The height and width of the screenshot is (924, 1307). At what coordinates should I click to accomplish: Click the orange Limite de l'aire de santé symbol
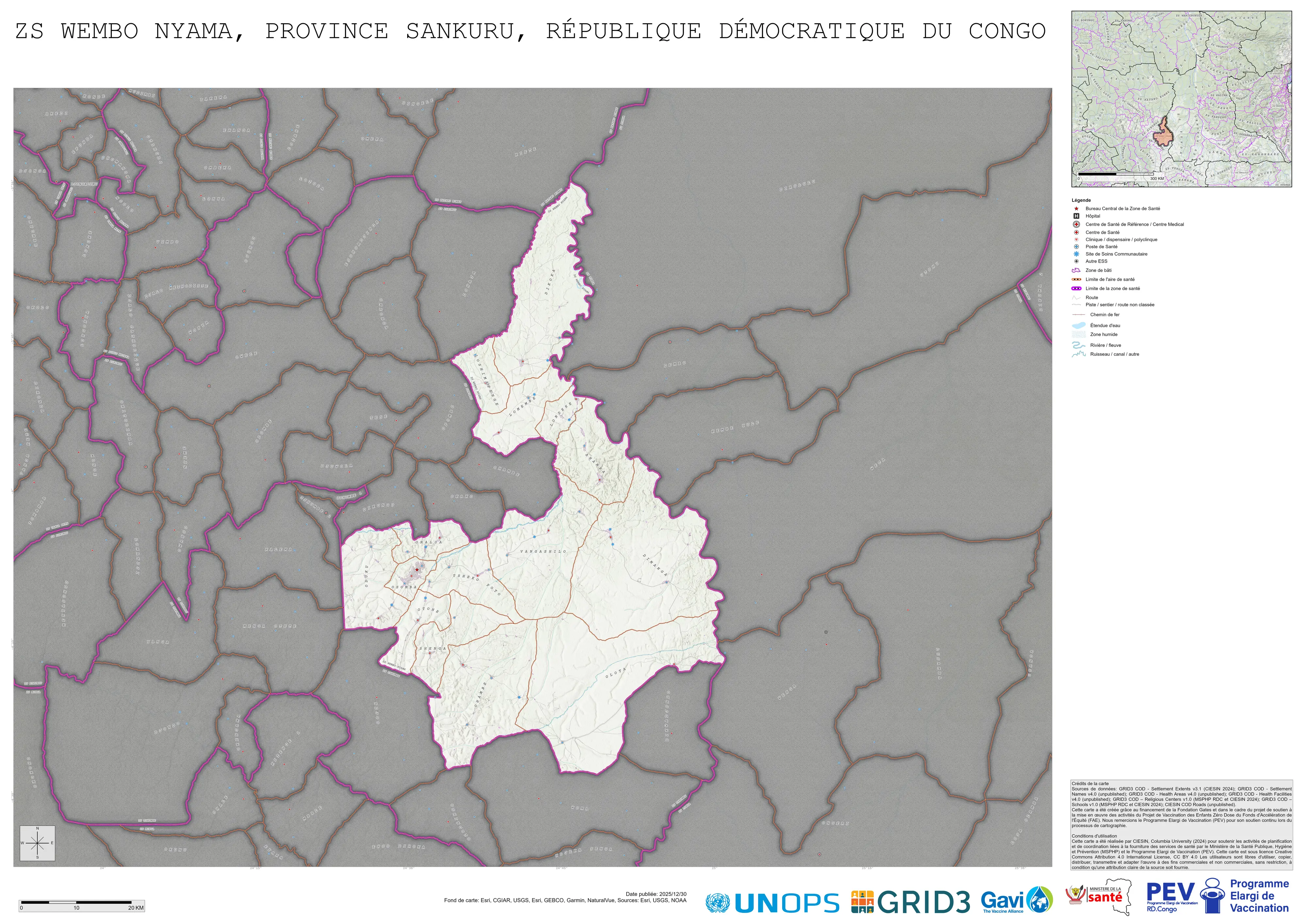1076,279
